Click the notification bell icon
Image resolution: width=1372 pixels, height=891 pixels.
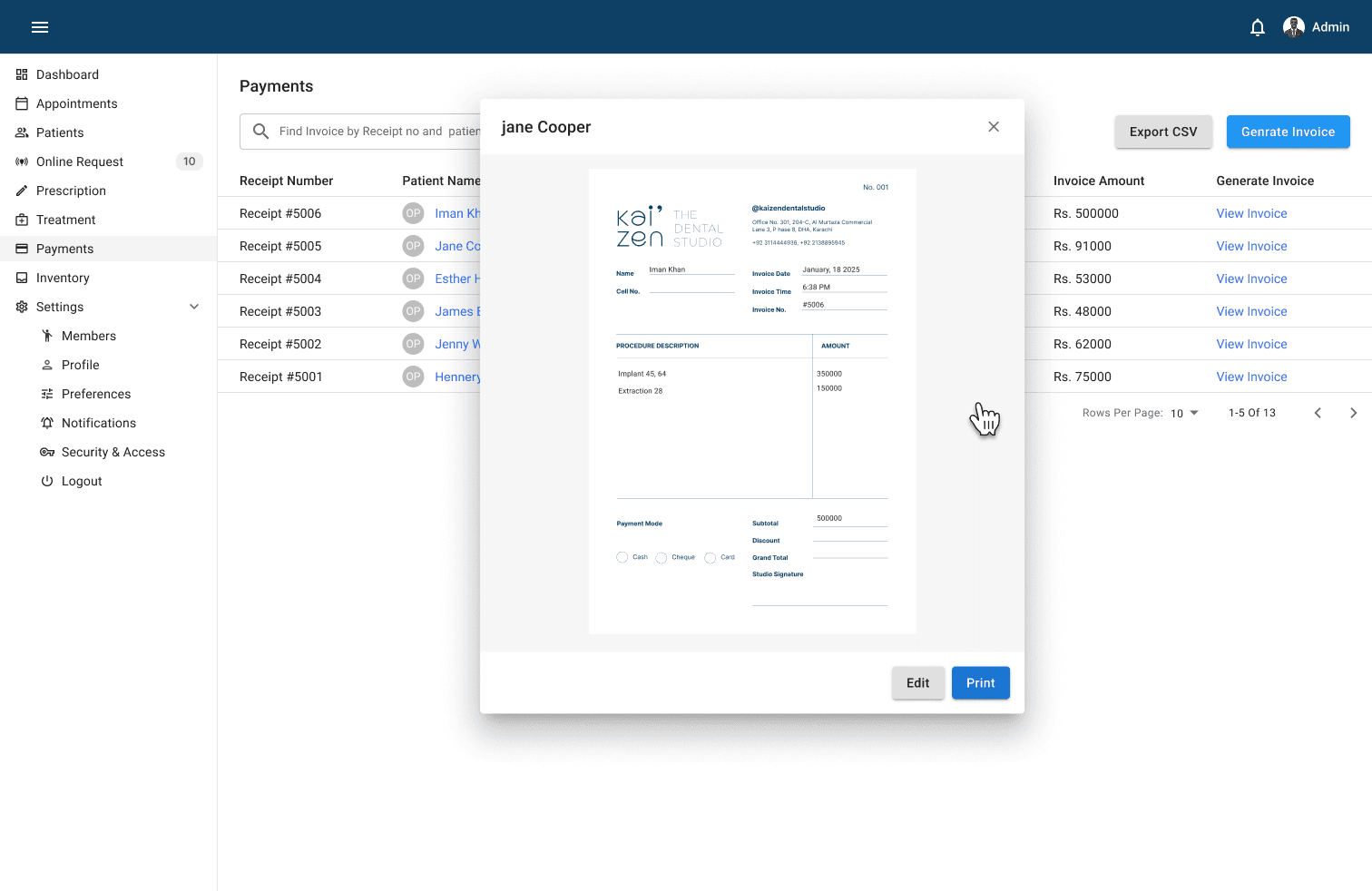click(1257, 27)
